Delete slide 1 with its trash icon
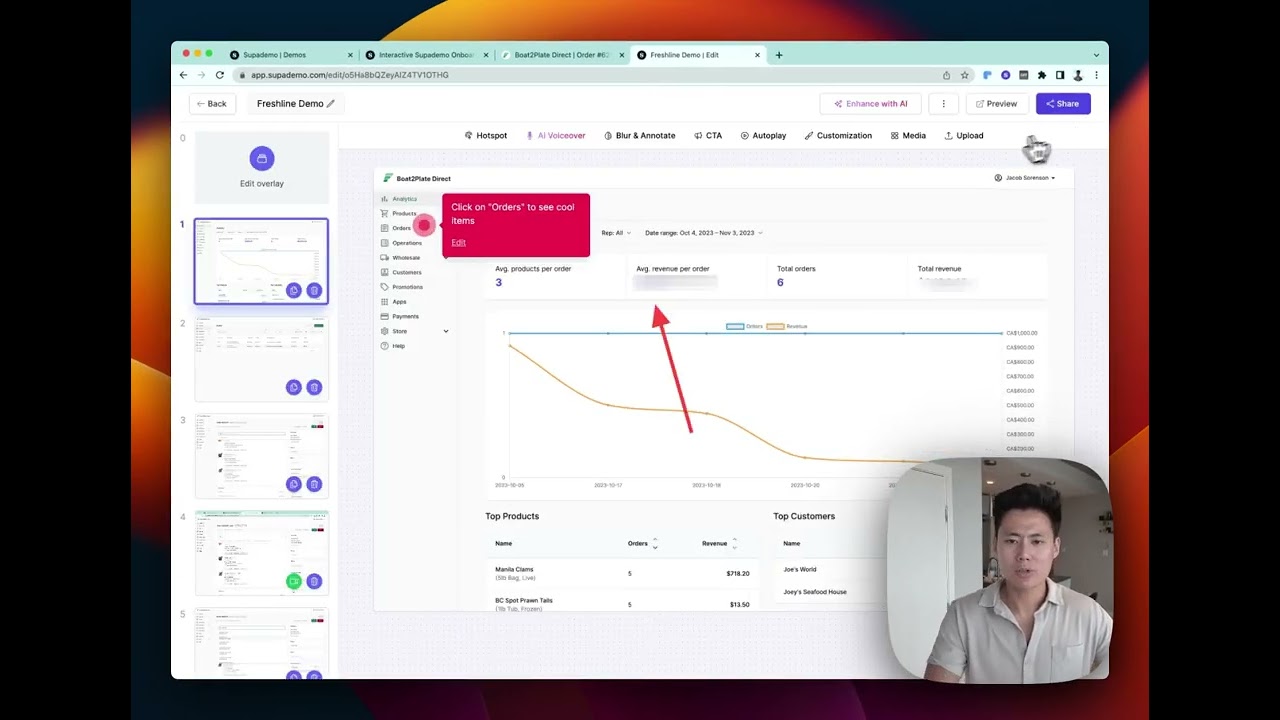1280x720 pixels. tap(314, 290)
